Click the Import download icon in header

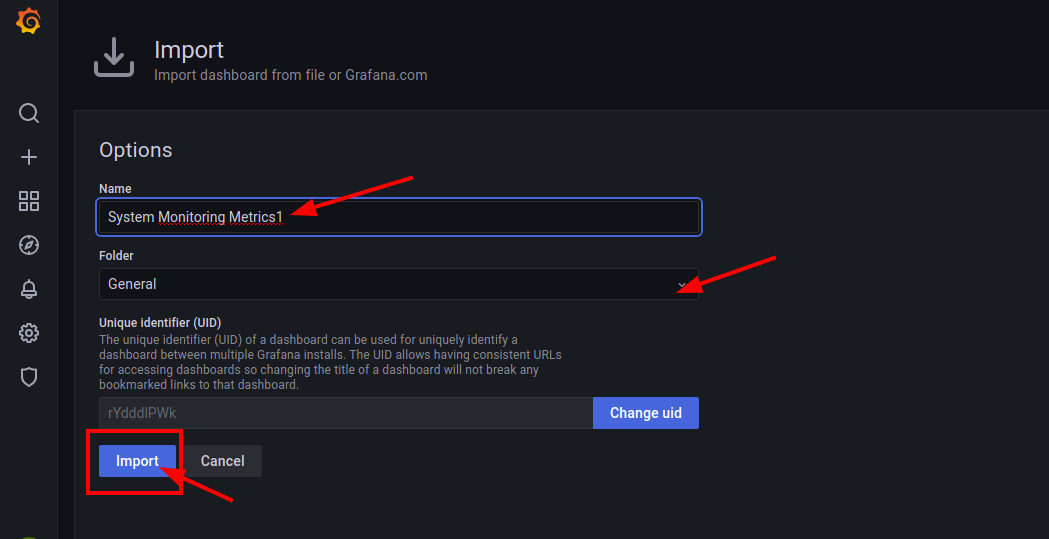click(114, 57)
